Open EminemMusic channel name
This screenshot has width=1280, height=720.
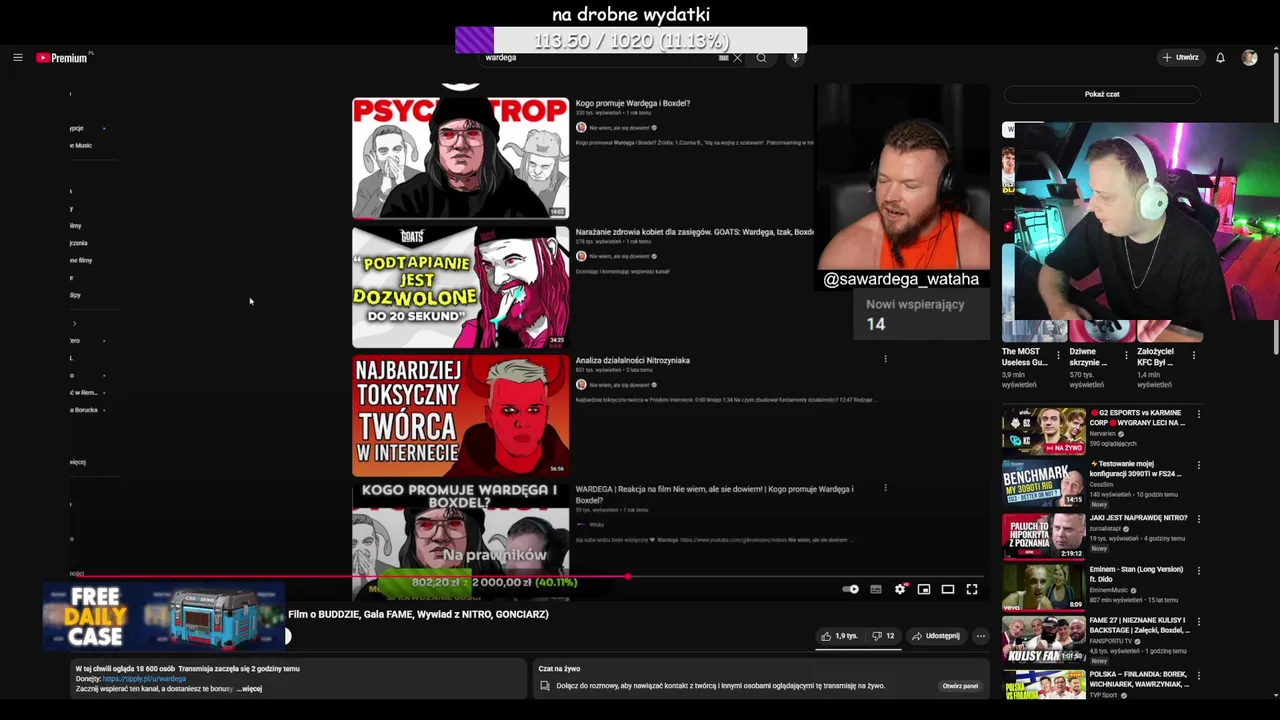point(1111,590)
